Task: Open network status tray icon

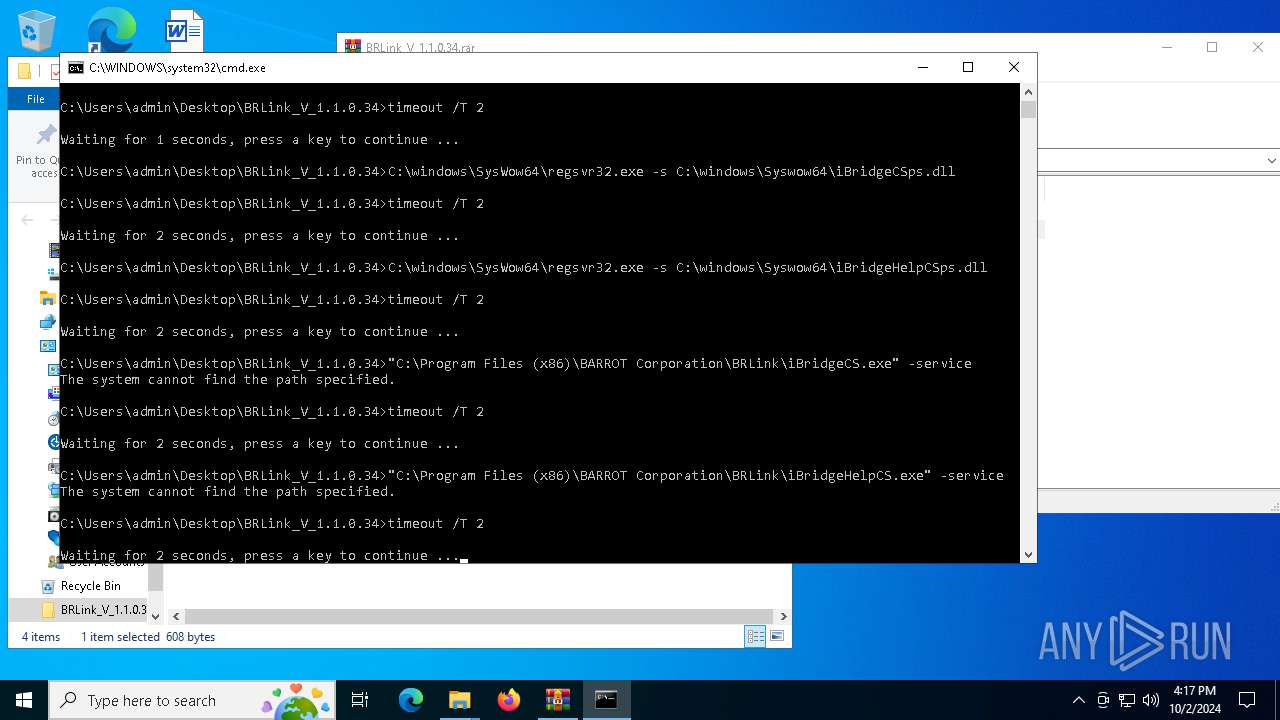Action: pyautogui.click(x=1127, y=700)
